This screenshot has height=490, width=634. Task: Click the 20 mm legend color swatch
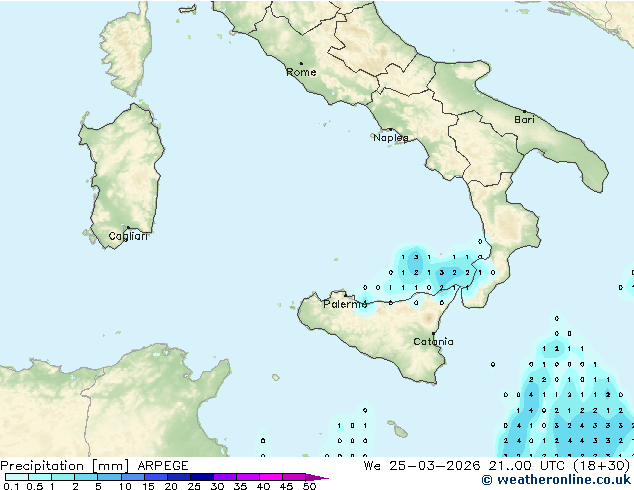(178, 477)
